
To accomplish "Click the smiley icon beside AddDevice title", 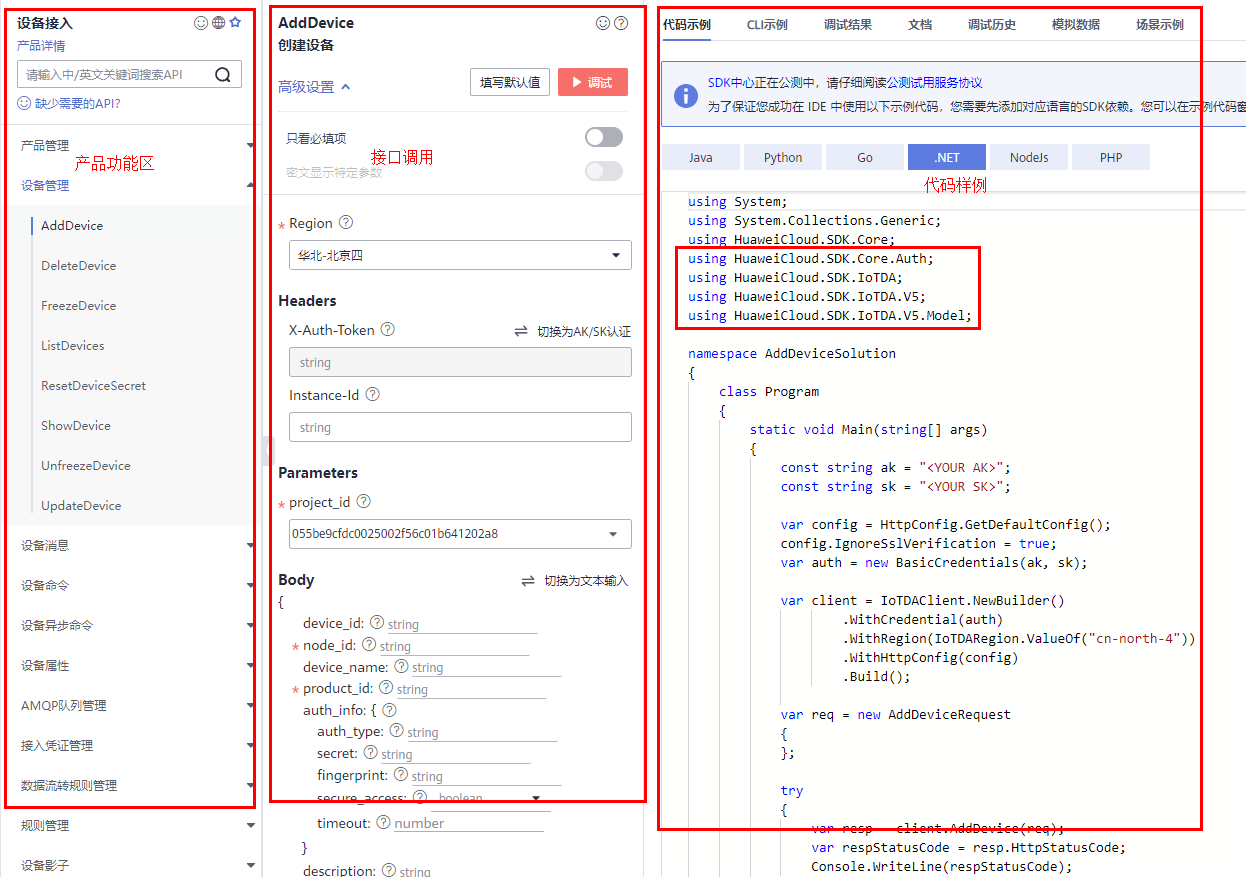I will (602, 23).
